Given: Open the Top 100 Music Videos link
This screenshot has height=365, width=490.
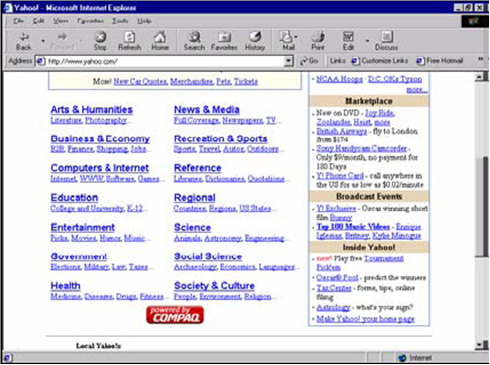Looking at the screenshot, I should click(x=353, y=227).
